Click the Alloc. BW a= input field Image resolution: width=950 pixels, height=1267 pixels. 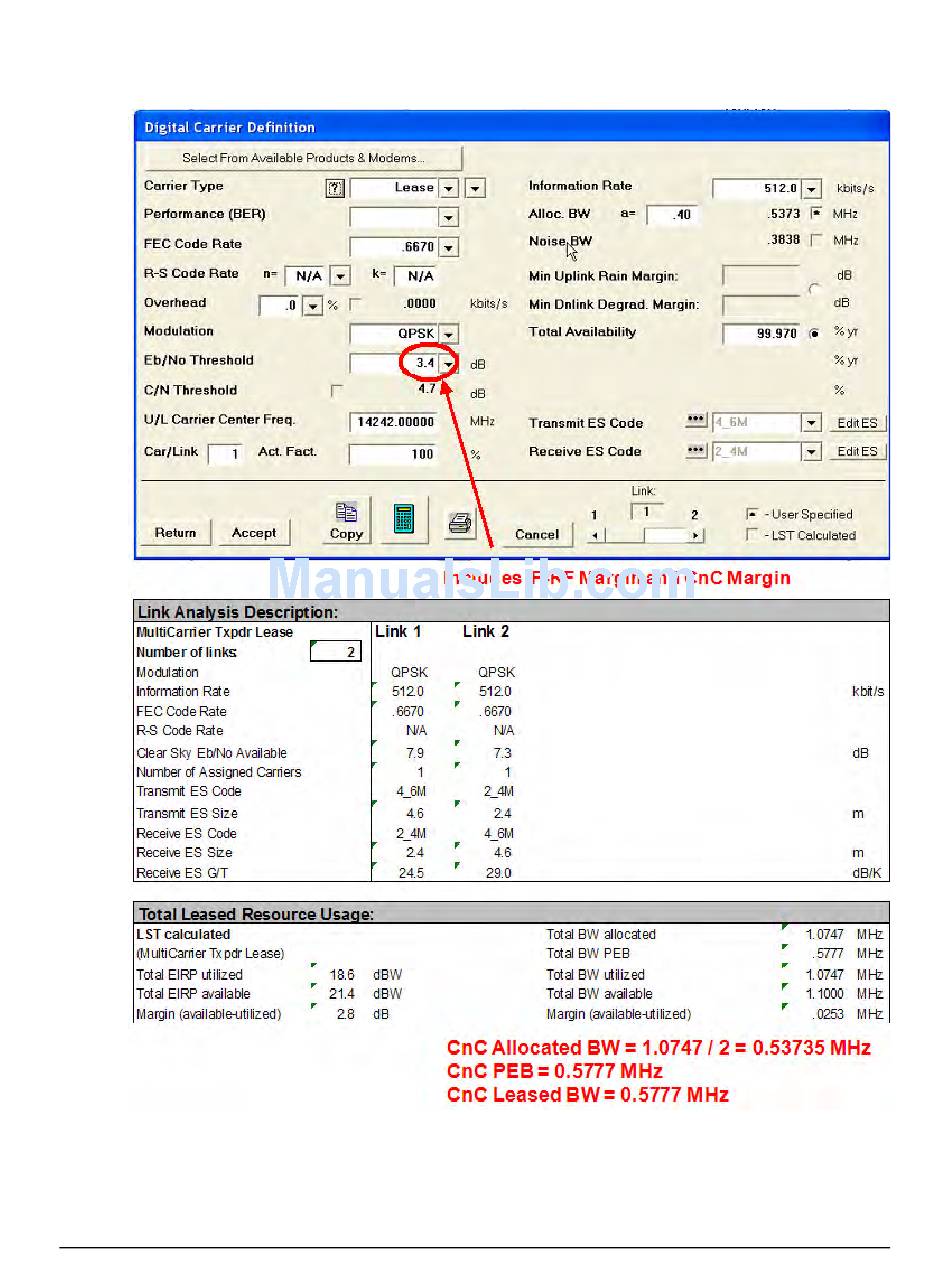pyautogui.click(x=673, y=215)
